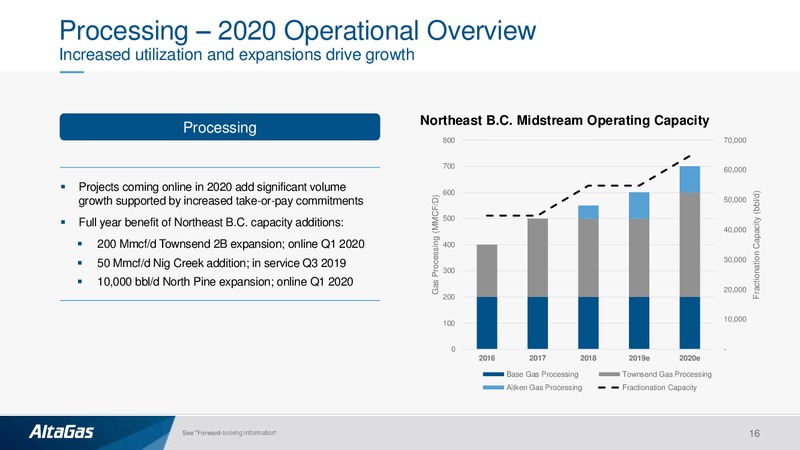
Task: Select '200 Mmcf/d Townsend 2B expansion' bullet
Action: pyautogui.click(x=231, y=244)
